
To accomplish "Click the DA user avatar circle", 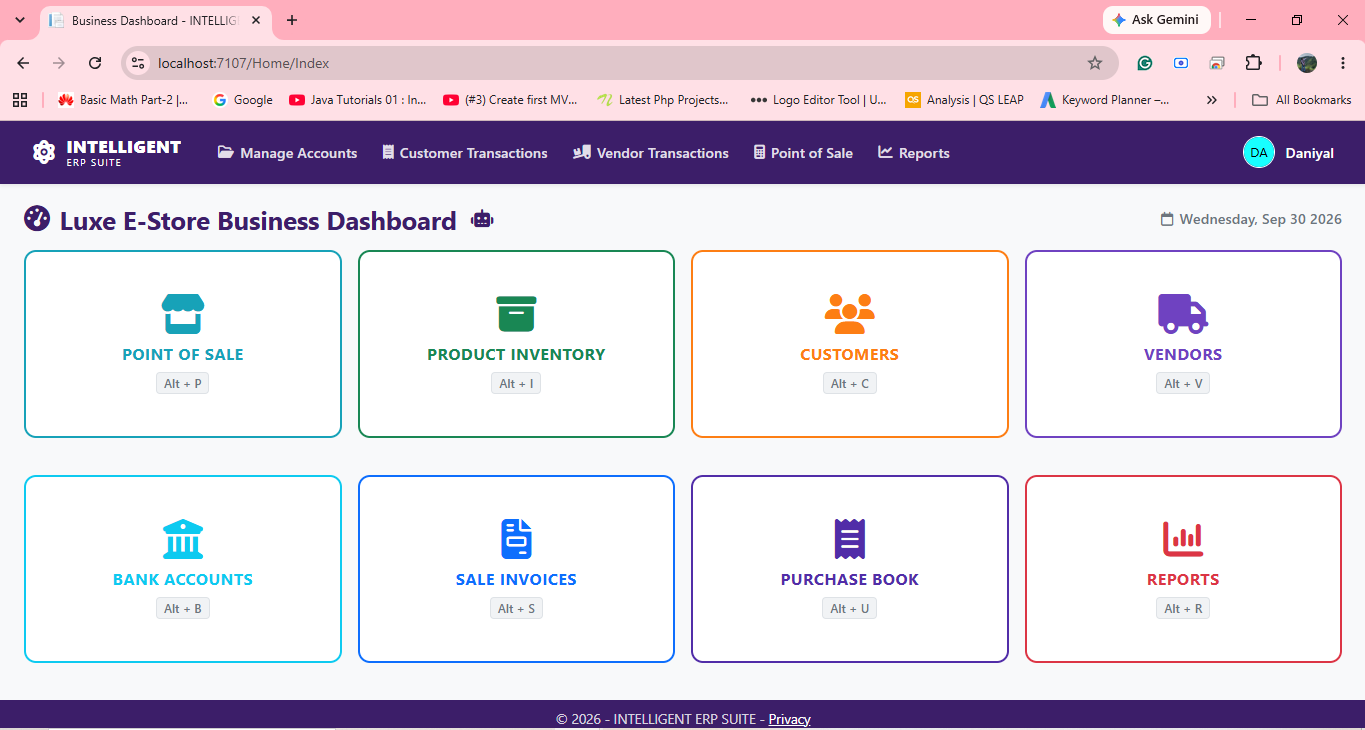I will tap(1259, 152).
